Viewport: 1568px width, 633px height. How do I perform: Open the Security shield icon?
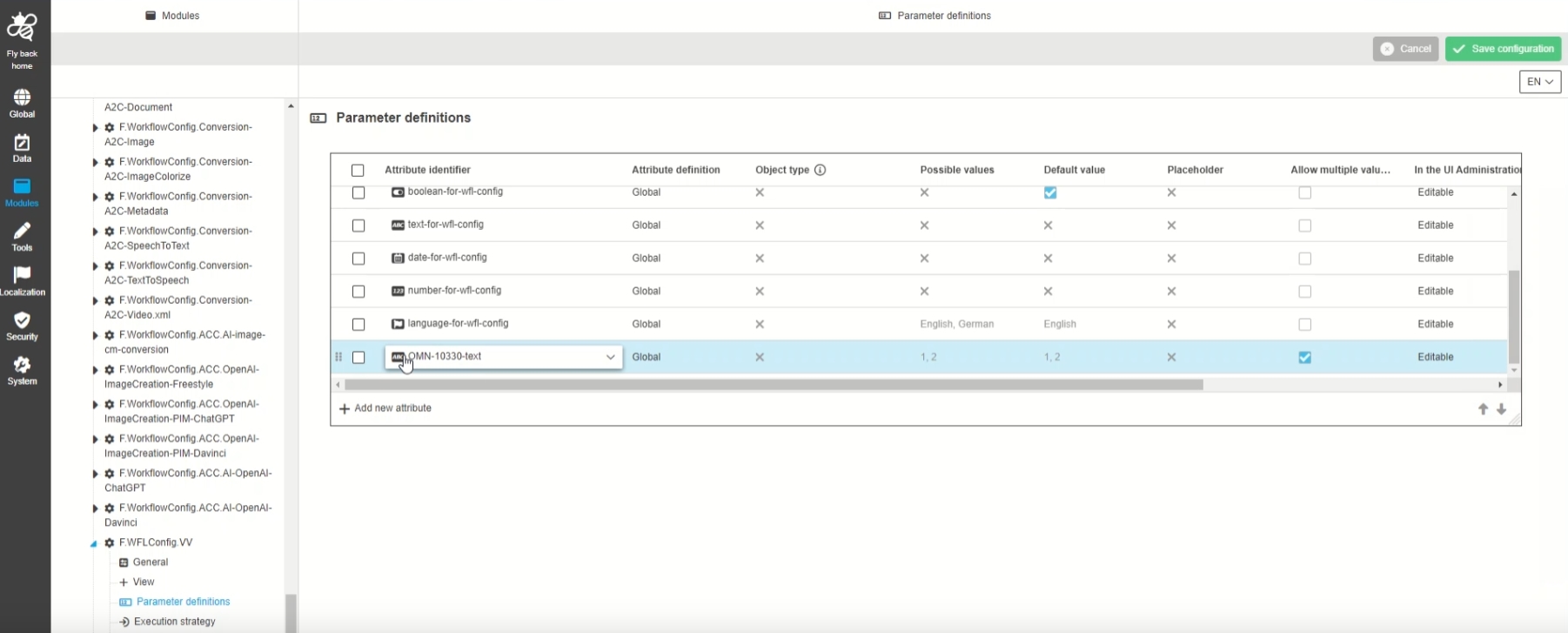tap(22, 320)
